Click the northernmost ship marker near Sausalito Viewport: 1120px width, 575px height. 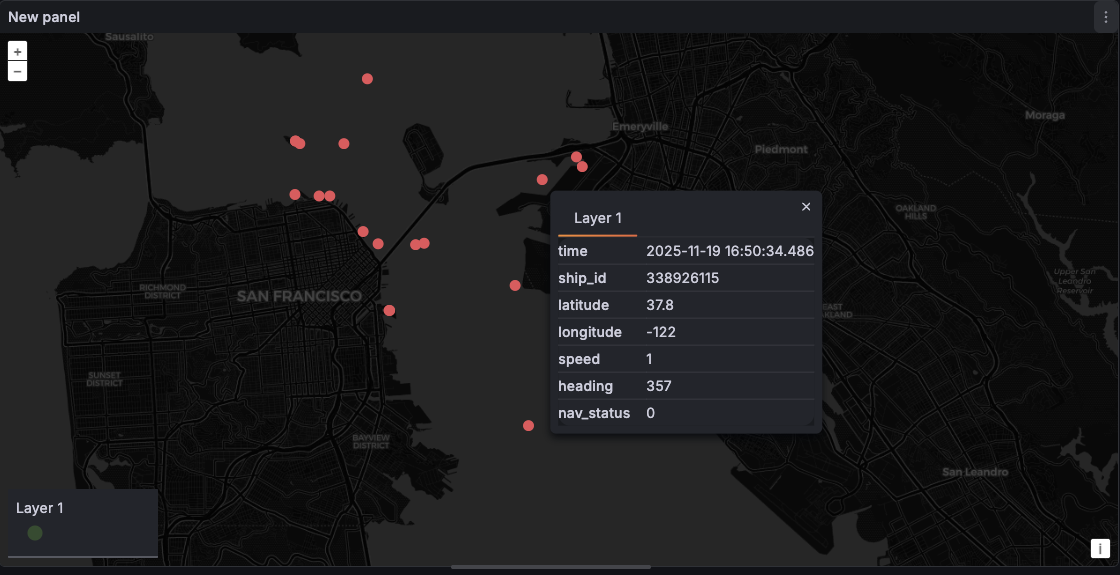pos(367,79)
